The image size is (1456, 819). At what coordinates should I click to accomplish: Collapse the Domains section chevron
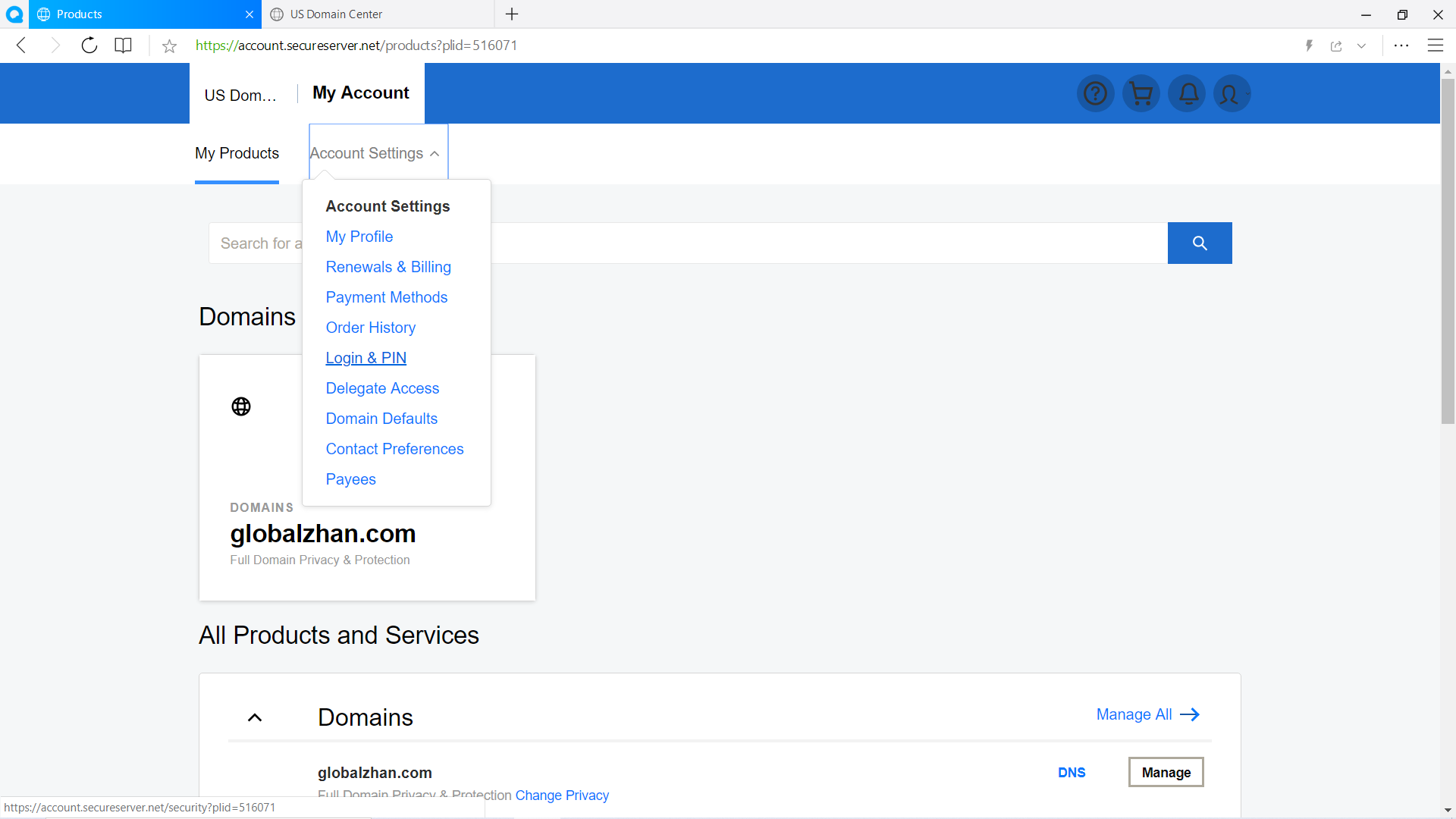pos(255,717)
